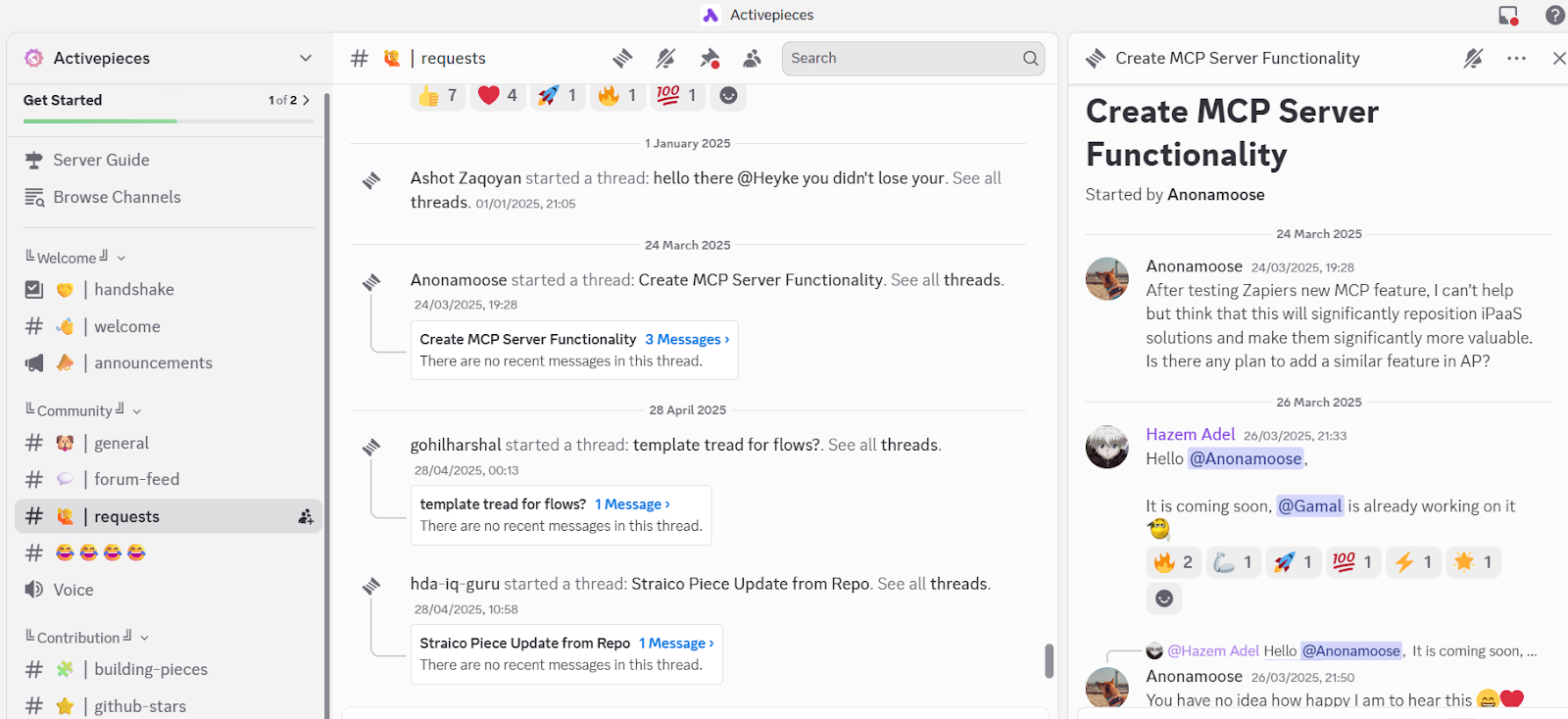Open the Threads icon in channel header
This screenshot has height=719, width=1568.
[x=622, y=59]
